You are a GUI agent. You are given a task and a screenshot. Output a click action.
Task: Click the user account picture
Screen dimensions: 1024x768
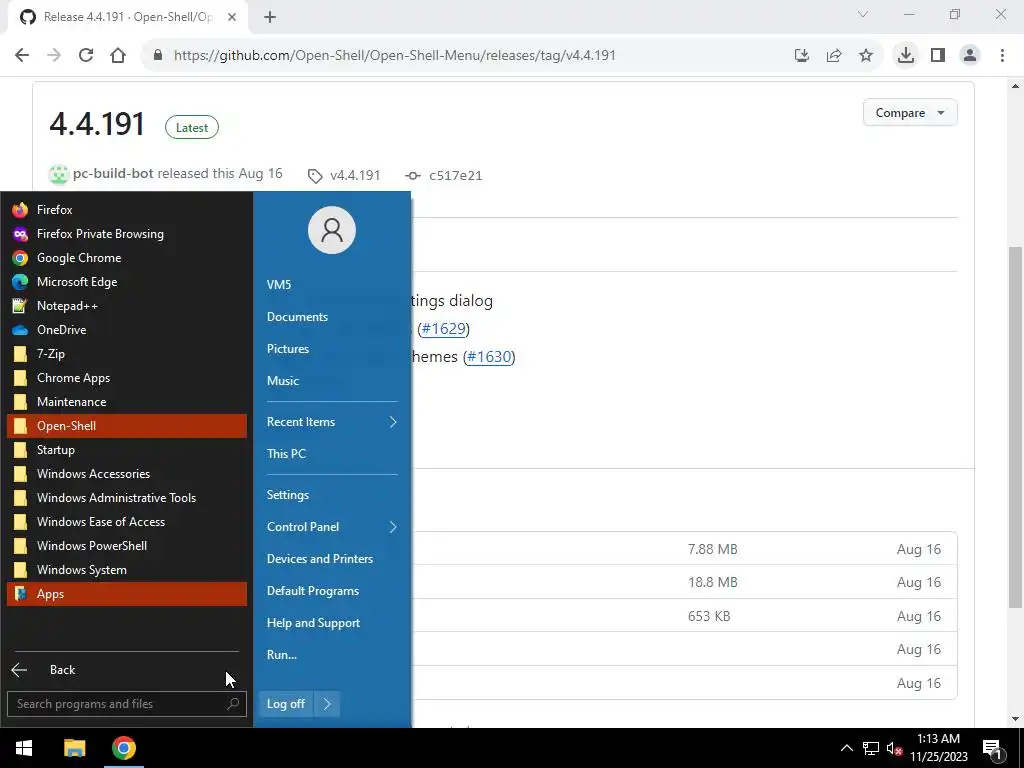pyautogui.click(x=332, y=230)
